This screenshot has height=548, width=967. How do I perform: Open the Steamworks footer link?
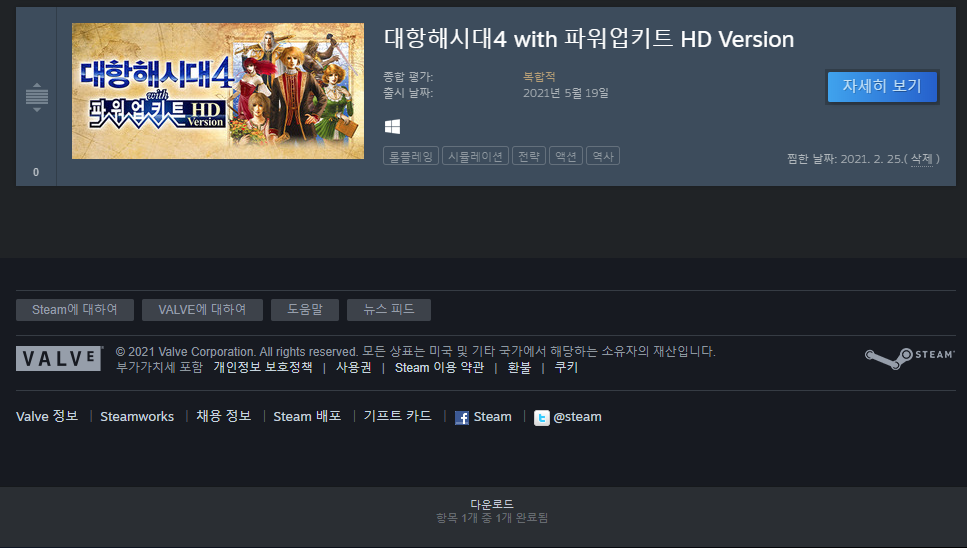coord(137,417)
